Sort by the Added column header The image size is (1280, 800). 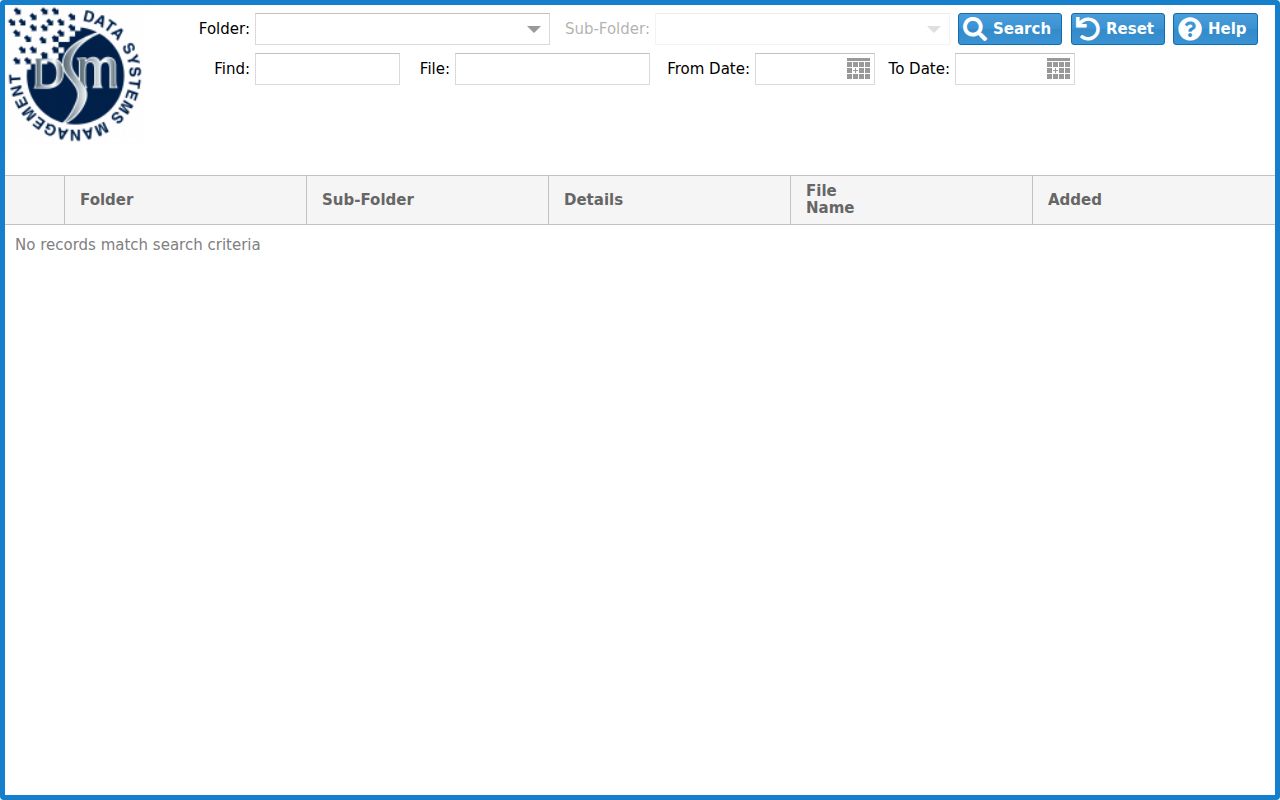coord(1154,200)
